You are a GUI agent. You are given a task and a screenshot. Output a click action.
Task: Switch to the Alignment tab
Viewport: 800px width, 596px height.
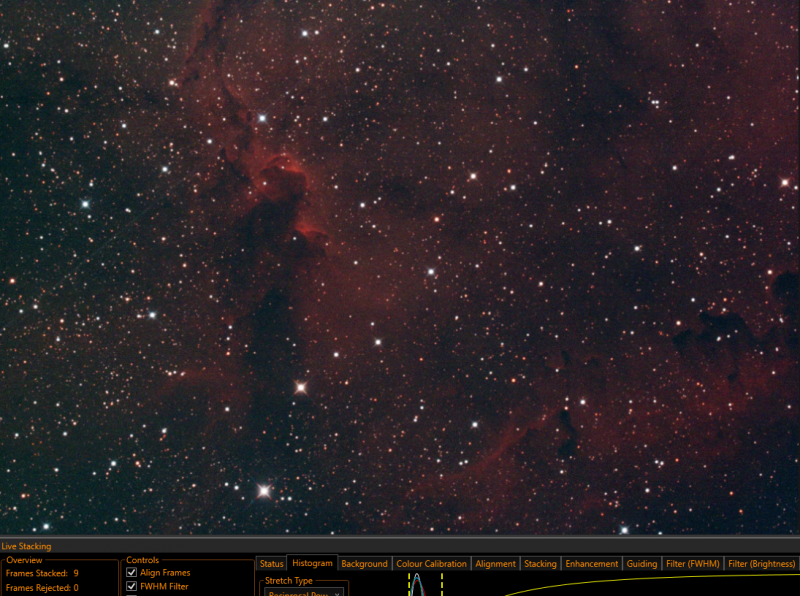[x=495, y=564]
